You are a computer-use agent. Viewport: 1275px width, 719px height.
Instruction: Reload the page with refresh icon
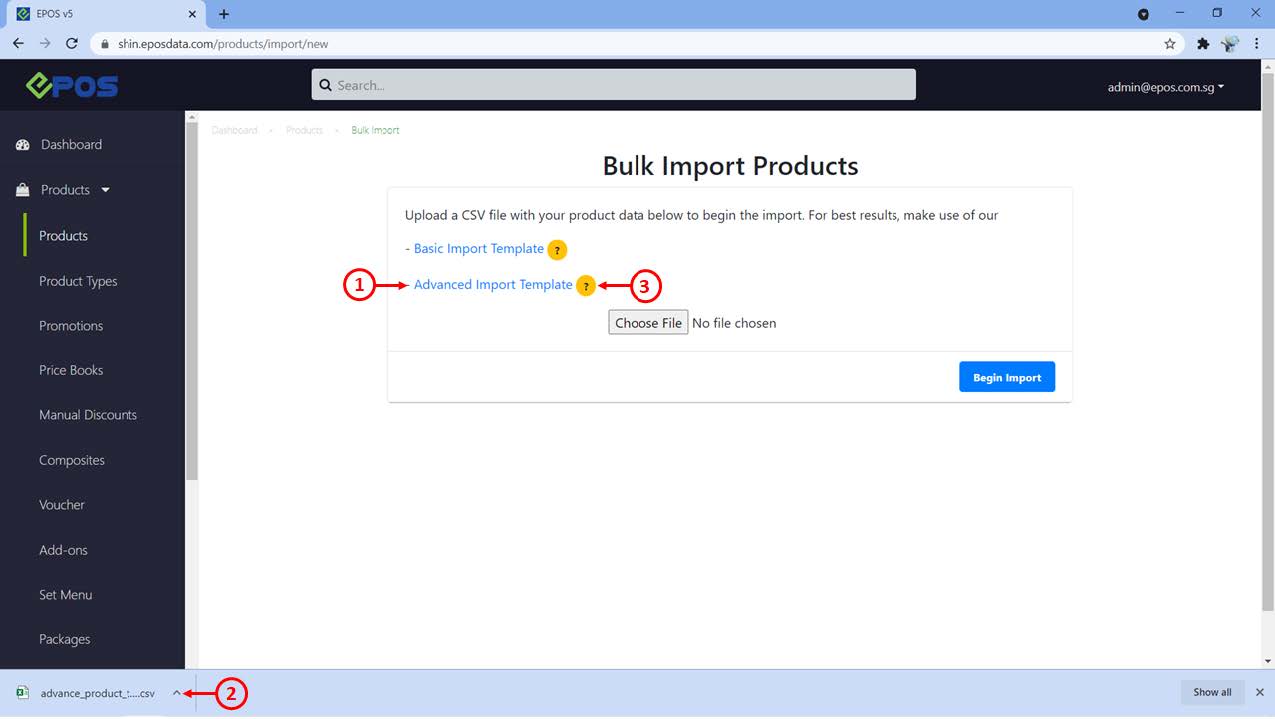coord(72,44)
